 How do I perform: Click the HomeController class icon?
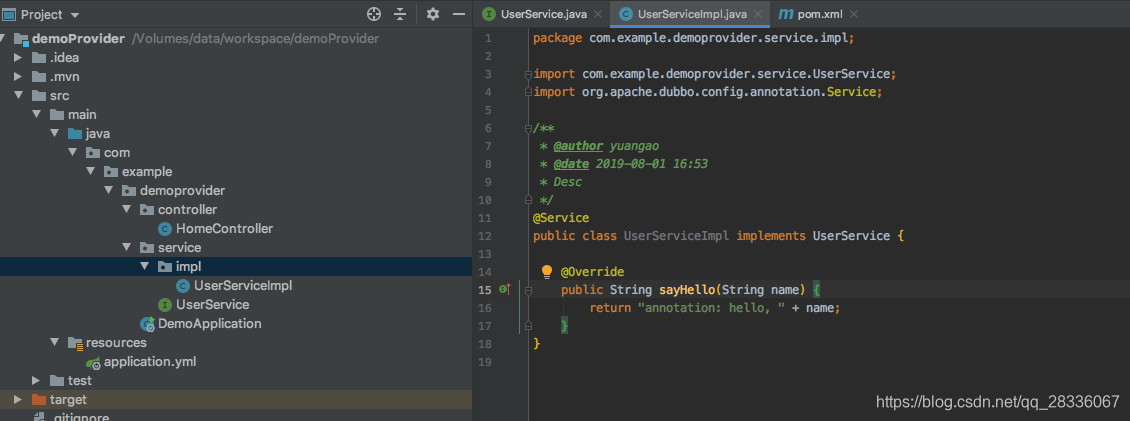pos(164,229)
